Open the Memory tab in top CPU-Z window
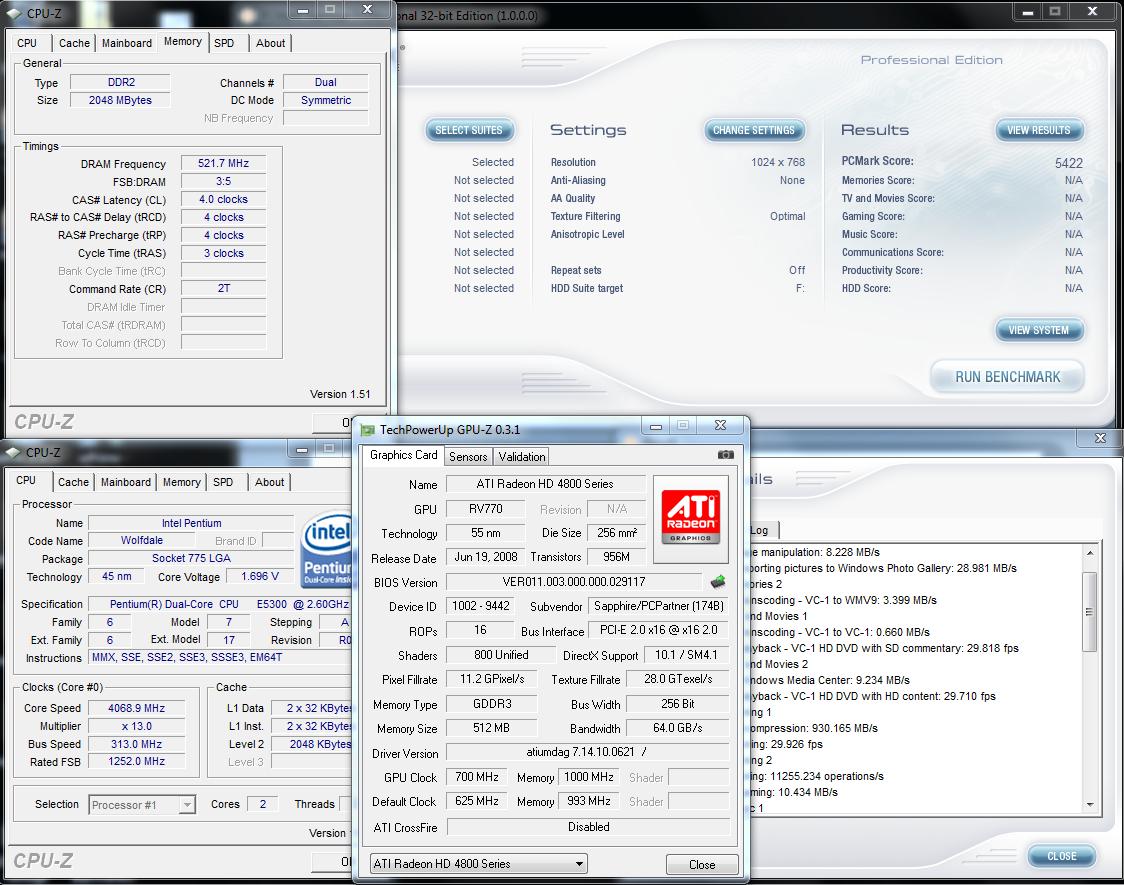Image resolution: width=1124 pixels, height=885 pixels. pos(183,42)
